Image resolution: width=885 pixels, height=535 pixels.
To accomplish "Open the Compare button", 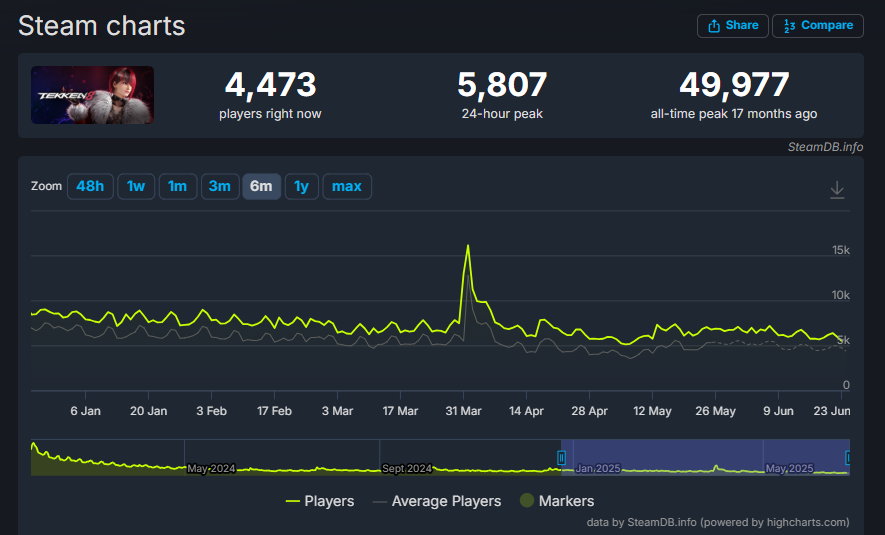I will tap(818, 26).
